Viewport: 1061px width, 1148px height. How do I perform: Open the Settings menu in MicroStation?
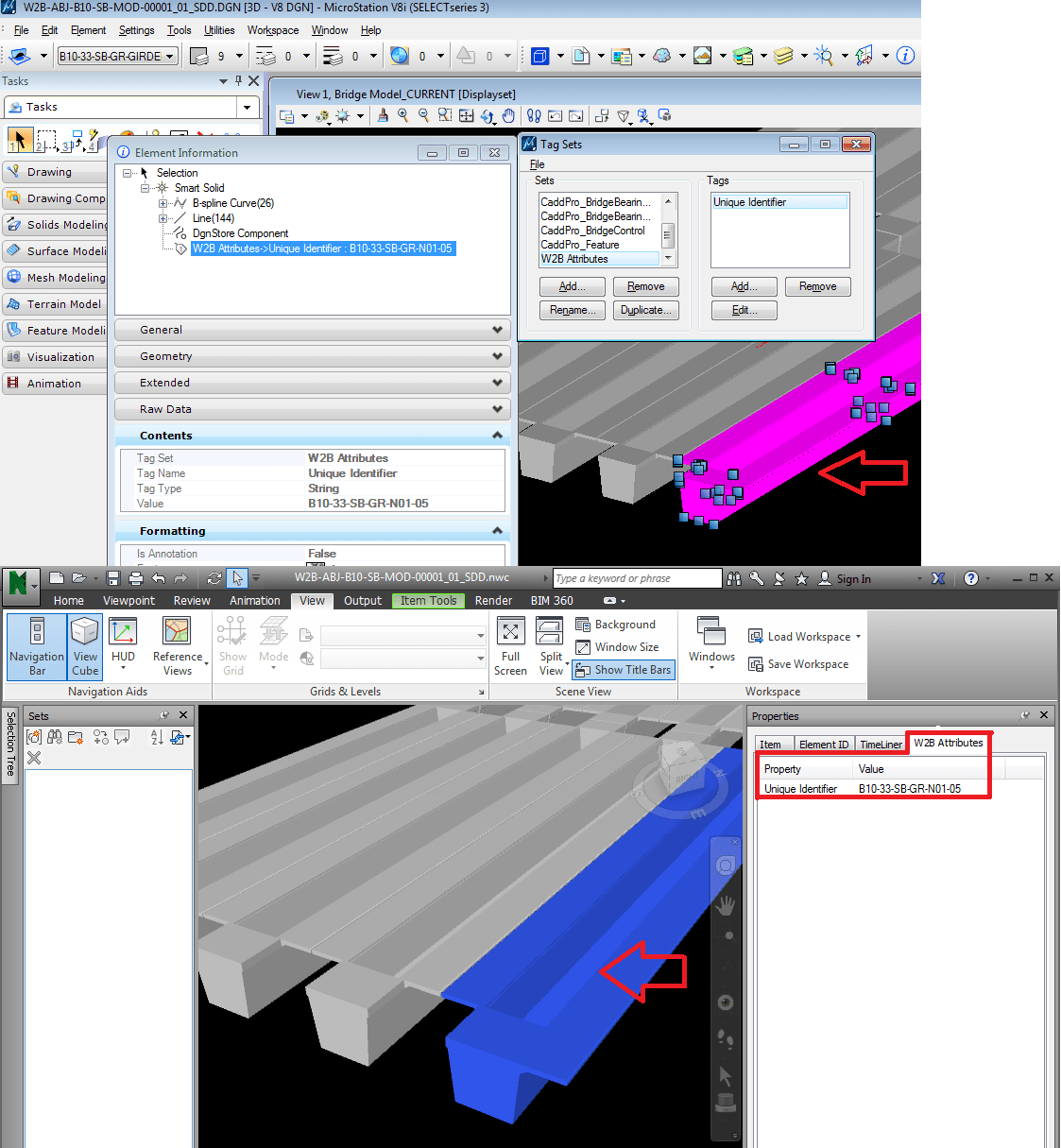click(135, 29)
